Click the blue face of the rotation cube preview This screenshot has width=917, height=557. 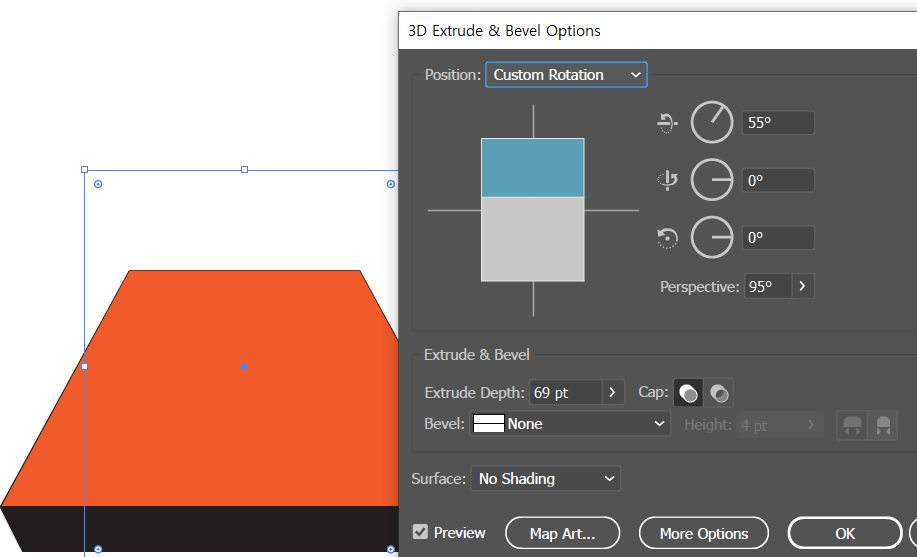532,168
